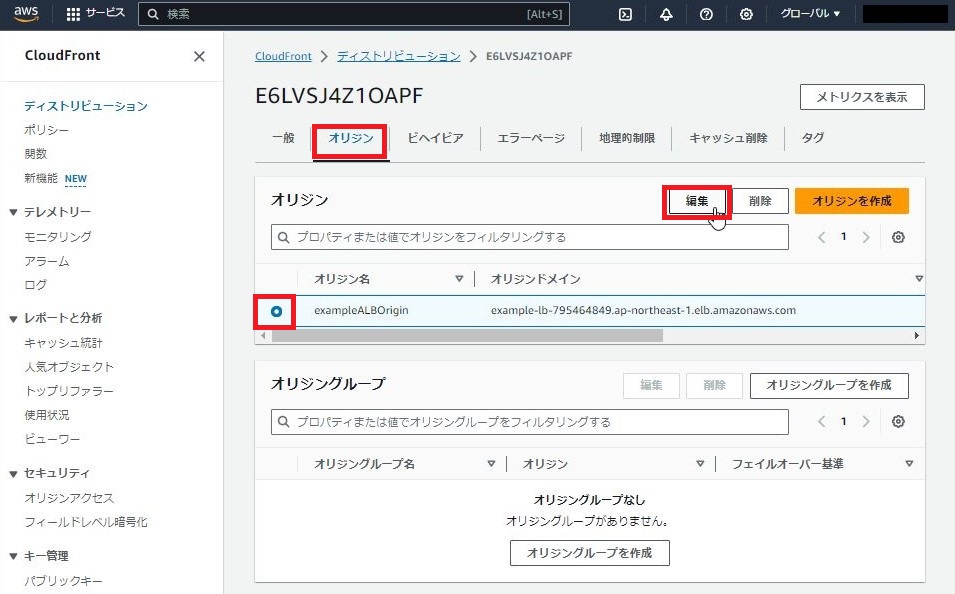Launch CloudShell from the top navigation bar
Screen dimensions: 955x594
[x=626, y=14]
